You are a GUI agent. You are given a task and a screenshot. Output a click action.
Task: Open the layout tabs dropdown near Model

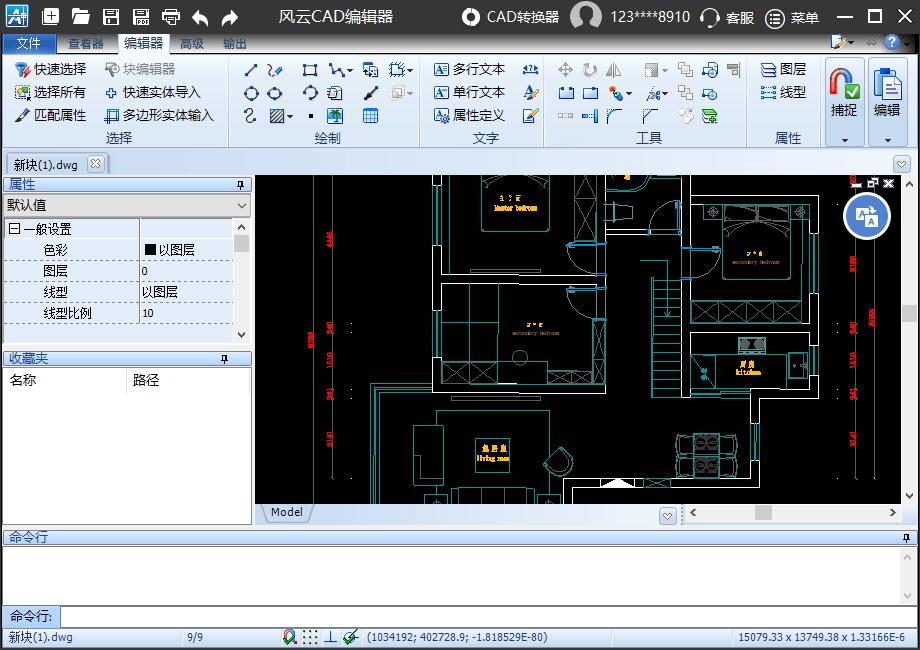[668, 516]
